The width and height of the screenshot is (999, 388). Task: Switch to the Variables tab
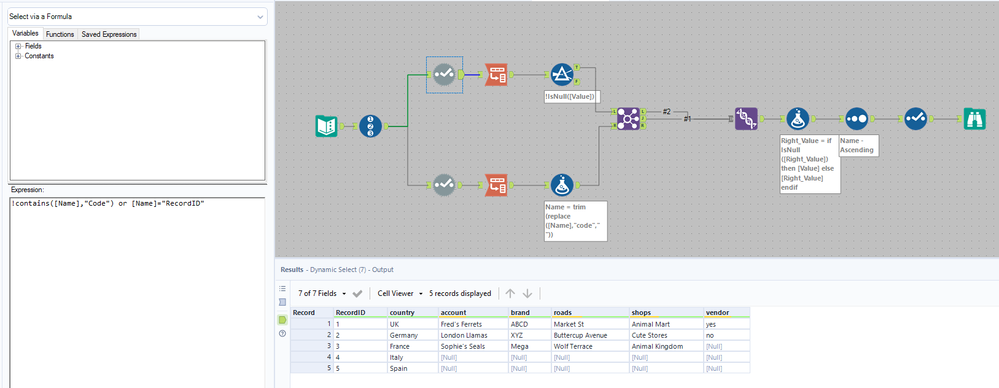25,34
